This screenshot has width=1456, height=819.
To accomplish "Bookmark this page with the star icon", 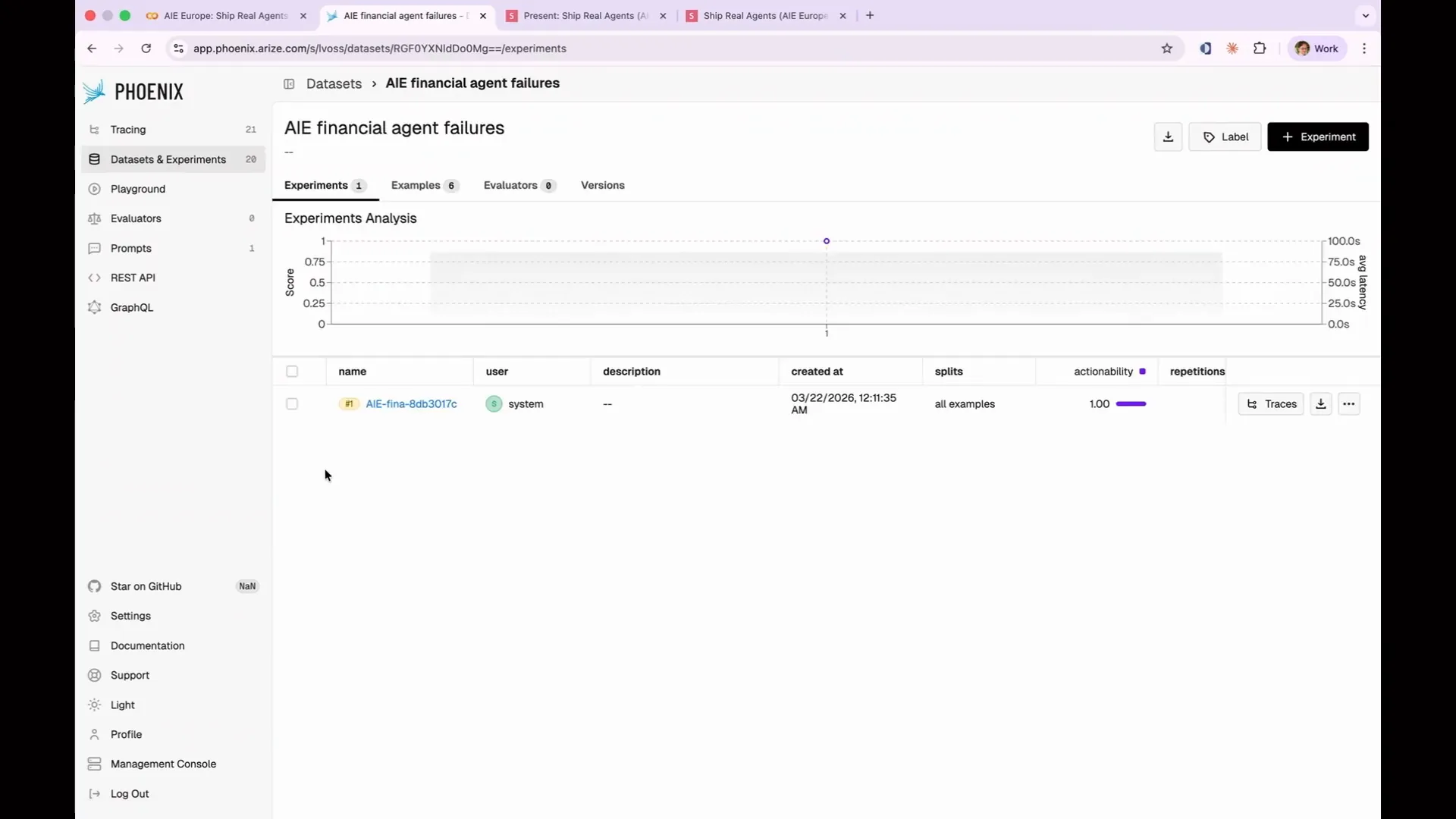I will tap(1166, 49).
